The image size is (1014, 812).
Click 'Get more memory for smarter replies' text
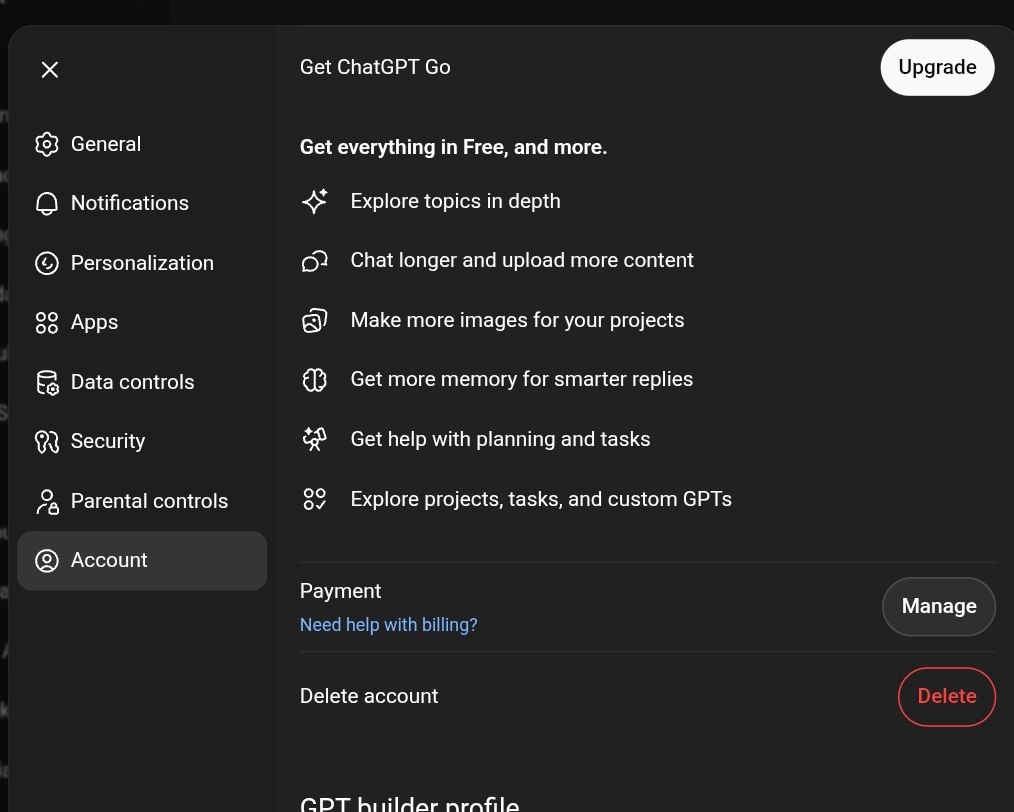521,379
